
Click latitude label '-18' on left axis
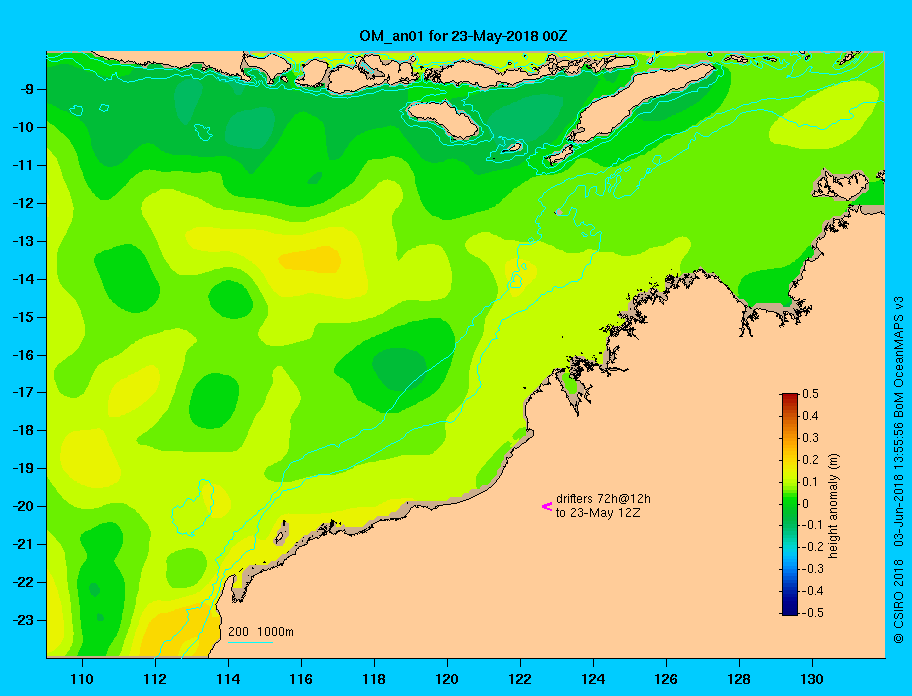tap(22, 431)
